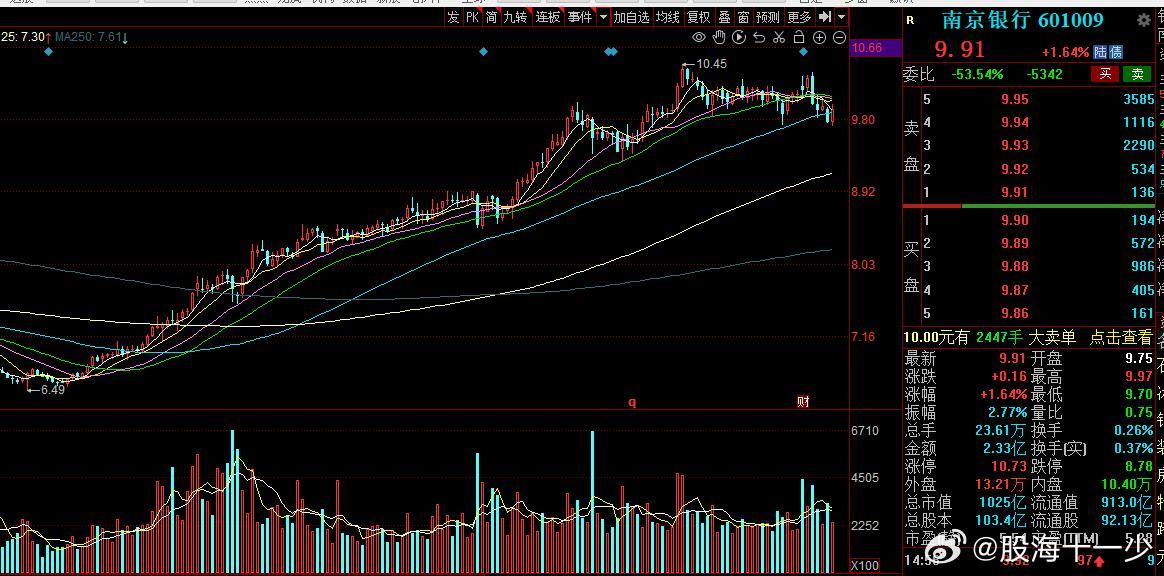This screenshot has width=1164, height=576.
Task: Zoom in with the plus circle icon
Action: pyautogui.click(x=820, y=37)
